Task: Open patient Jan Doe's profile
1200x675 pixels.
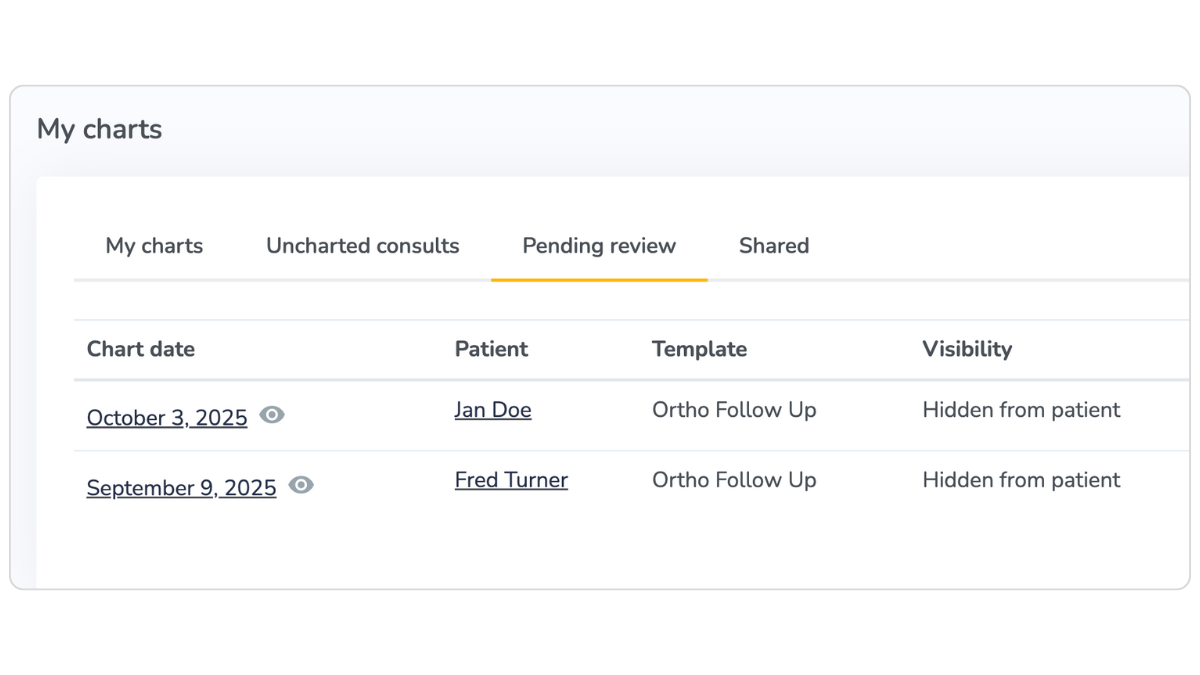Action: [x=493, y=410]
